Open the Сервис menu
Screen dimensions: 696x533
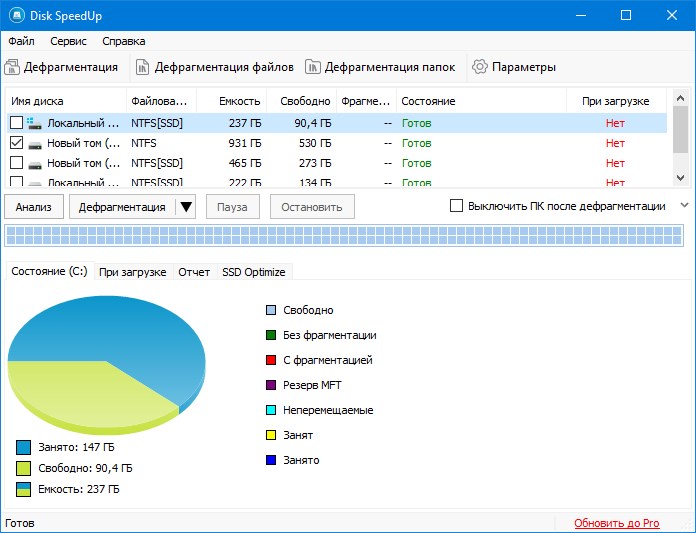pyautogui.click(x=68, y=41)
